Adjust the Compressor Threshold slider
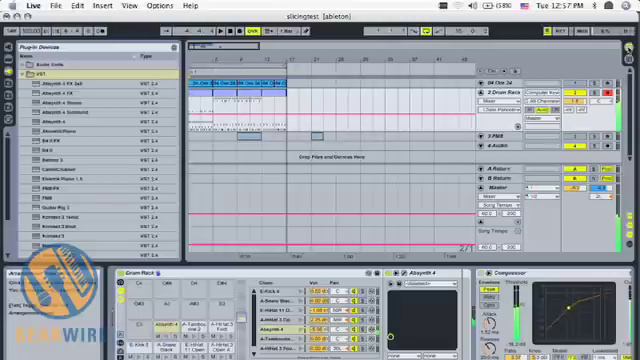640x360 pixels. 517,313
